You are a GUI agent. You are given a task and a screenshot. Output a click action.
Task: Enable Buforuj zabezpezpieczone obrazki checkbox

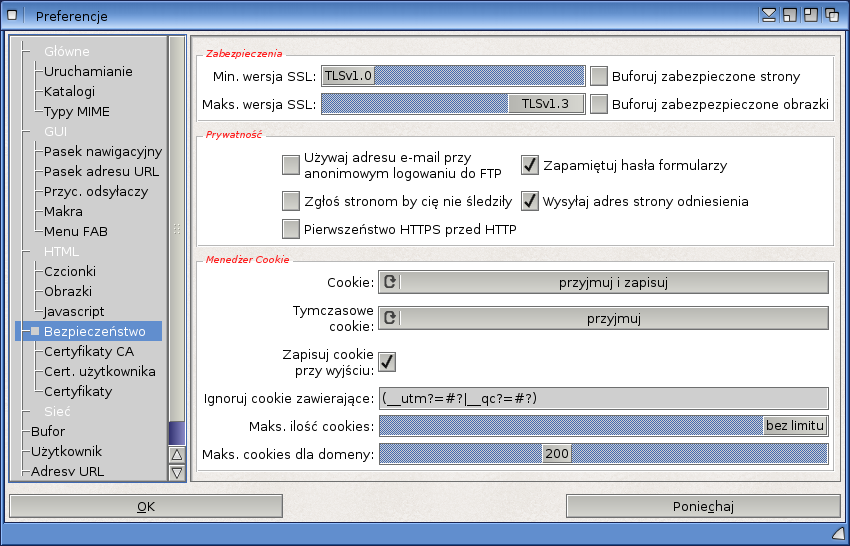tap(598, 104)
